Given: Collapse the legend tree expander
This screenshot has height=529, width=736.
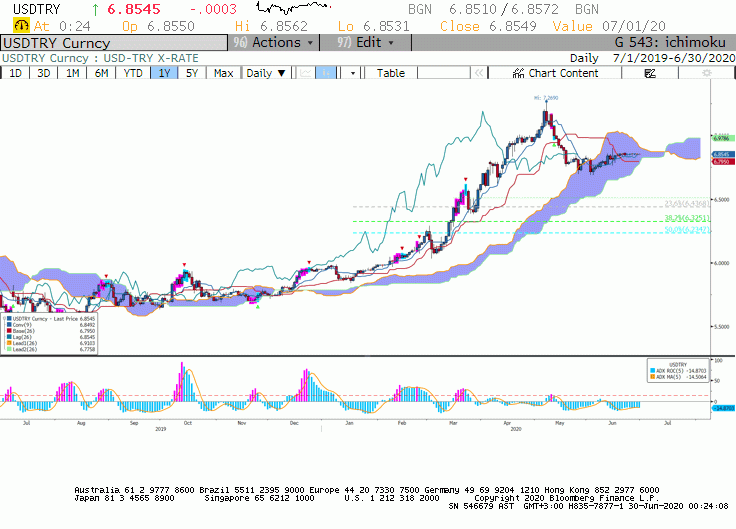Looking at the screenshot, I should (x=4, y=318).
